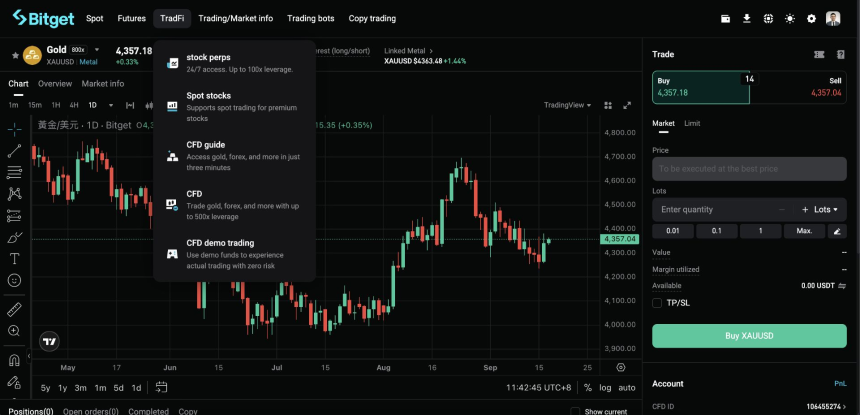The image size is (860, 415).
Task: Open the settings gear icon
Action: [811, 19]
